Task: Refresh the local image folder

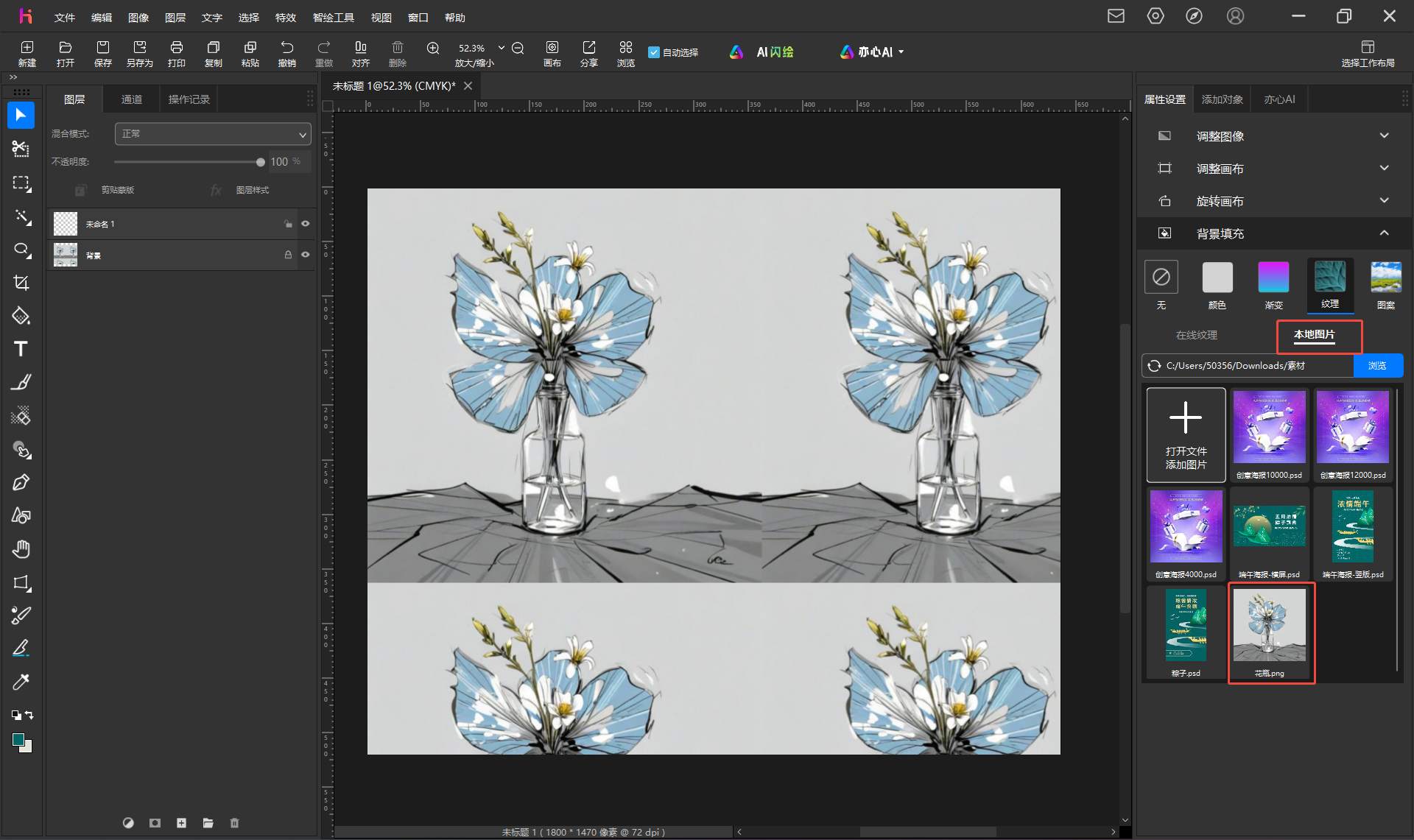Action: click(1154, 366)
